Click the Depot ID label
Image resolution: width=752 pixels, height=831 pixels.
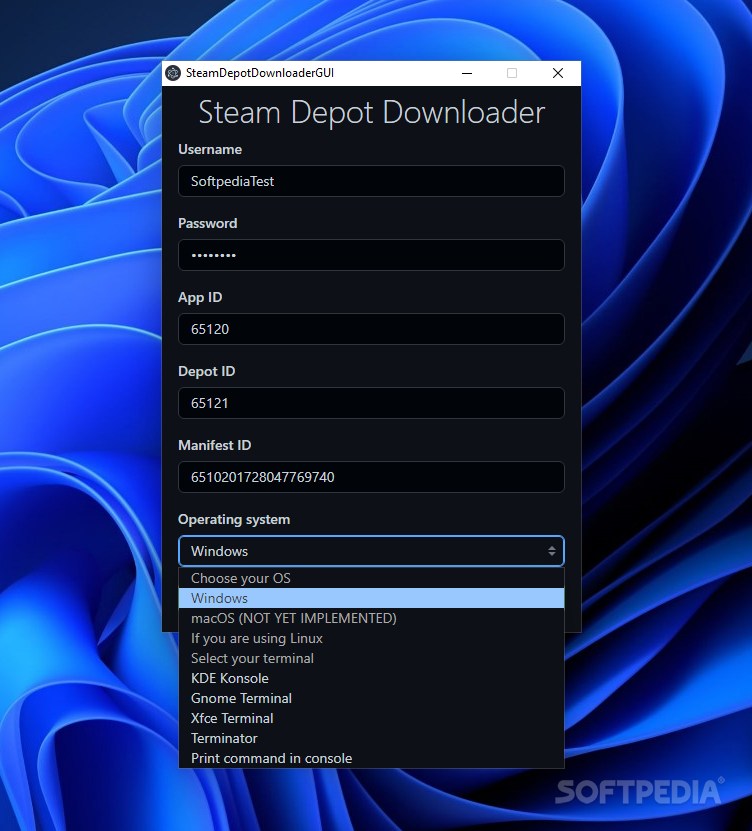click(x=207, y=372)
